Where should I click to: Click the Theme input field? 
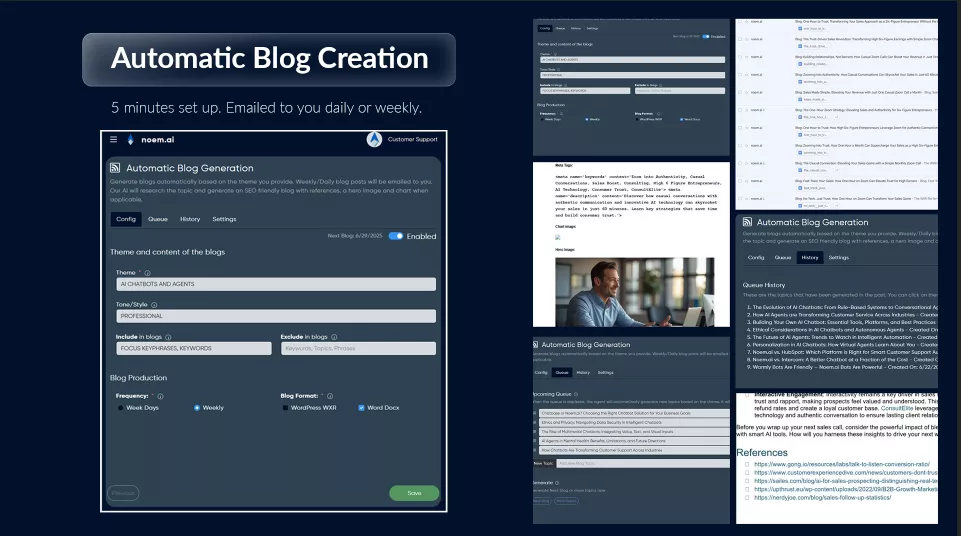[x=275, y=284]
